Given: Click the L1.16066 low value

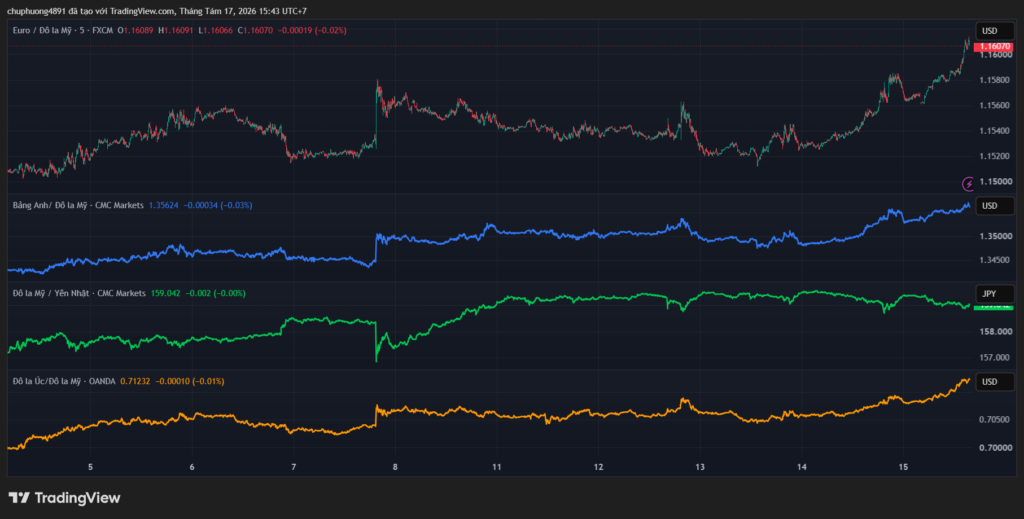Looking at the screenshot, I should tap(217, 30).
